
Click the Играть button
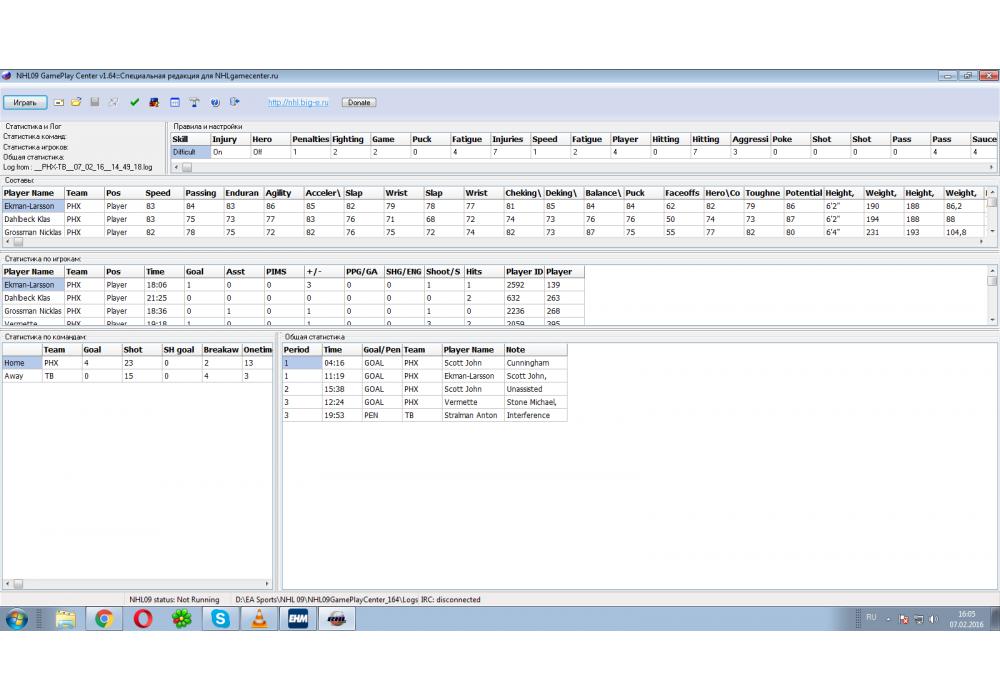pyautogui.click(x=25, y=102)
